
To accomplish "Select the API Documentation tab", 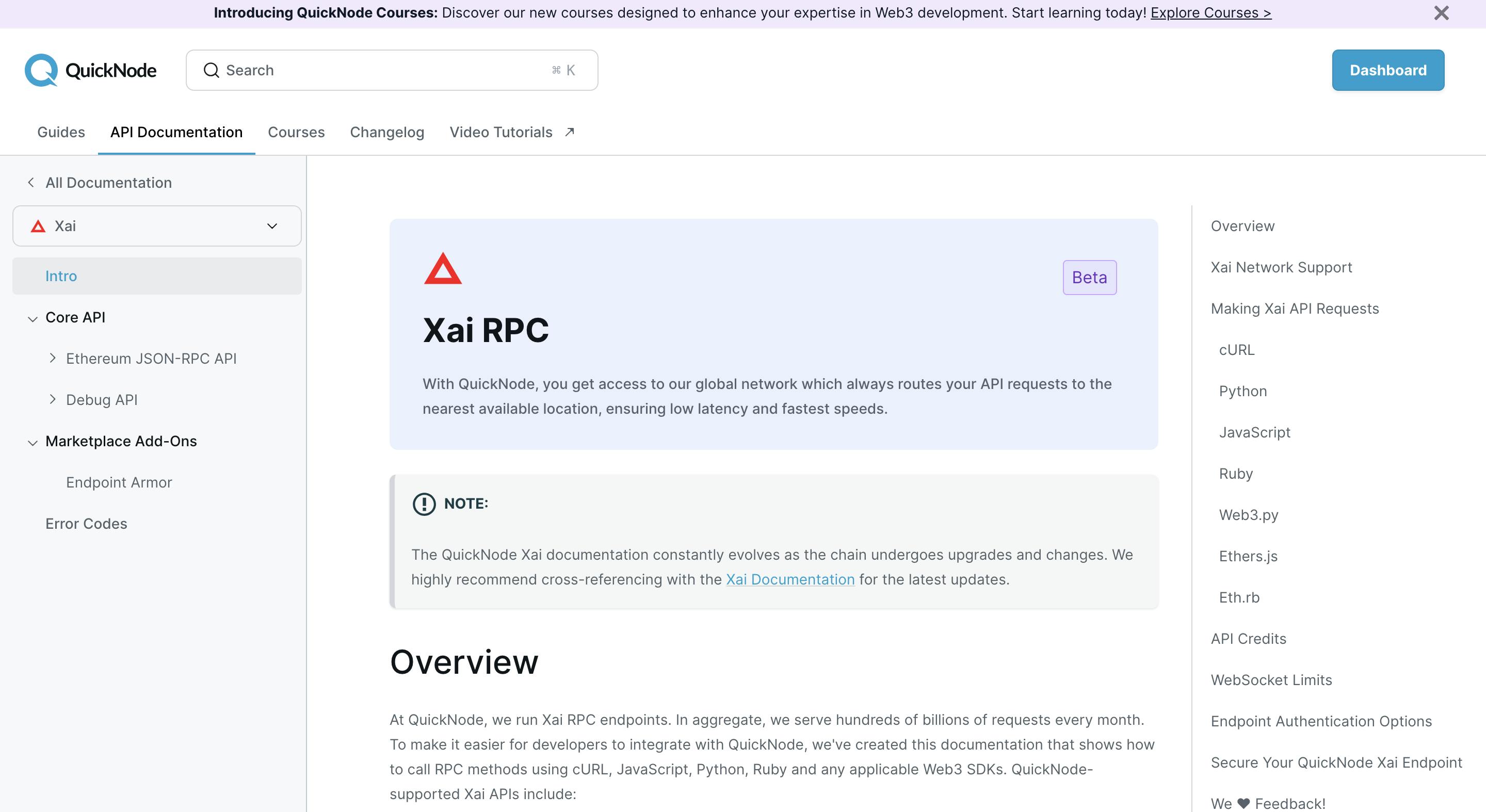I will (x=176, y=132).
